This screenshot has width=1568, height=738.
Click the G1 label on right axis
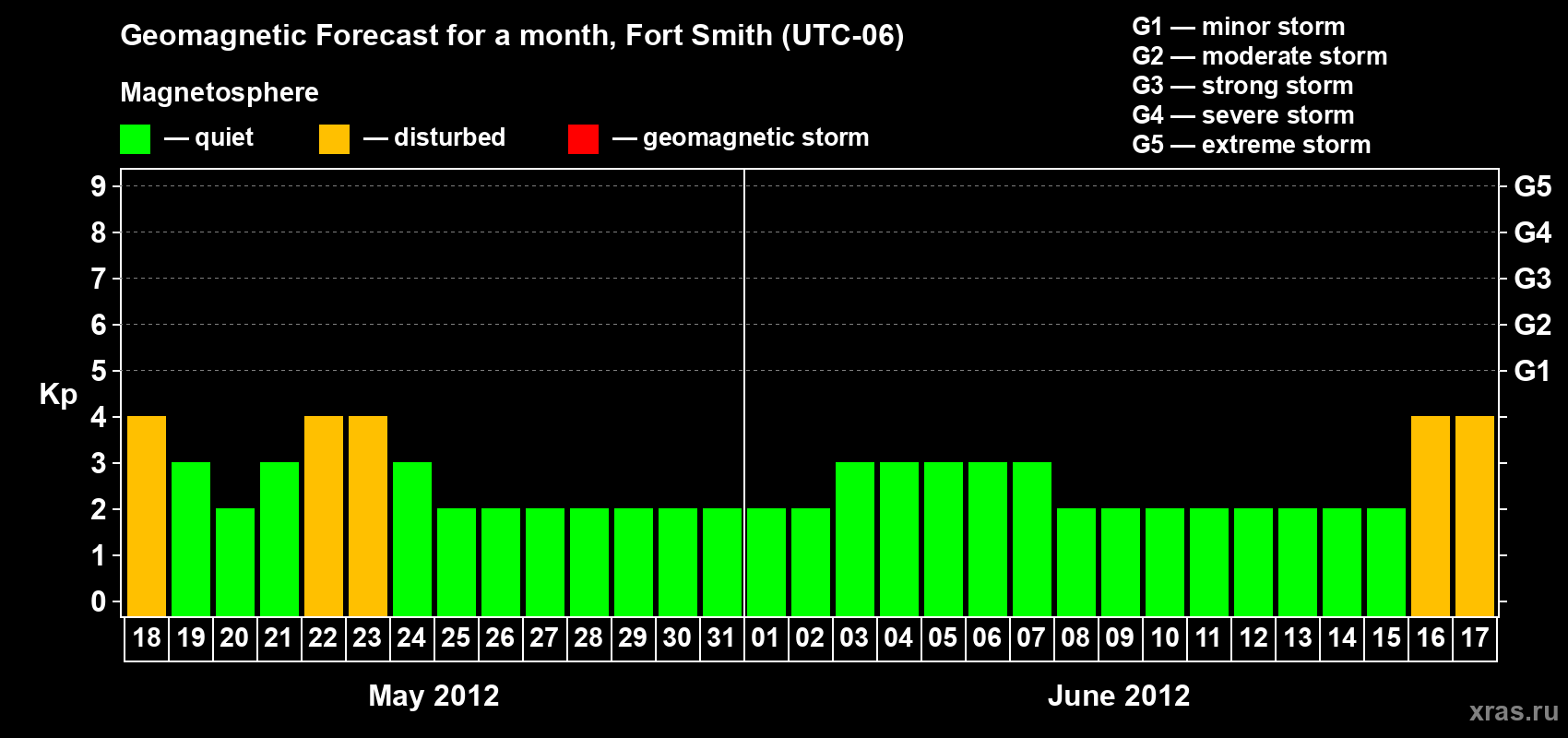click(1533, 371)
